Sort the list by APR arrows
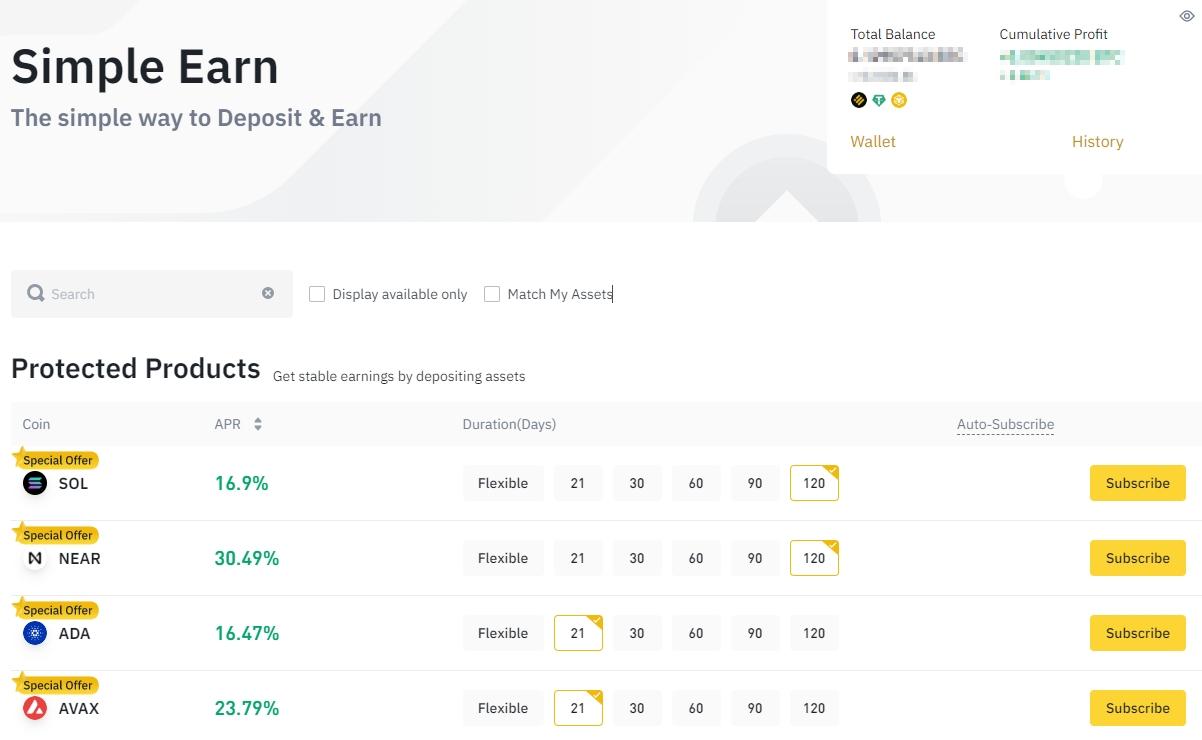 click(x=257, y=424)
